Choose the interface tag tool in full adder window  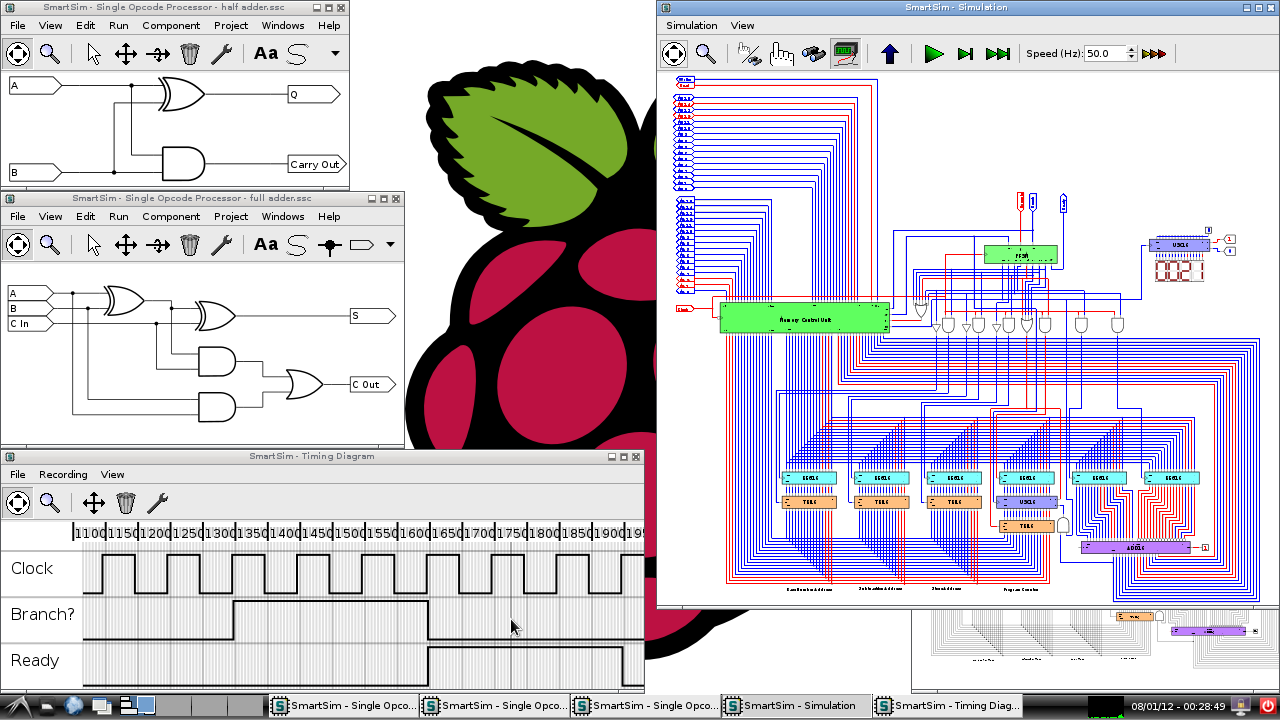362,244
